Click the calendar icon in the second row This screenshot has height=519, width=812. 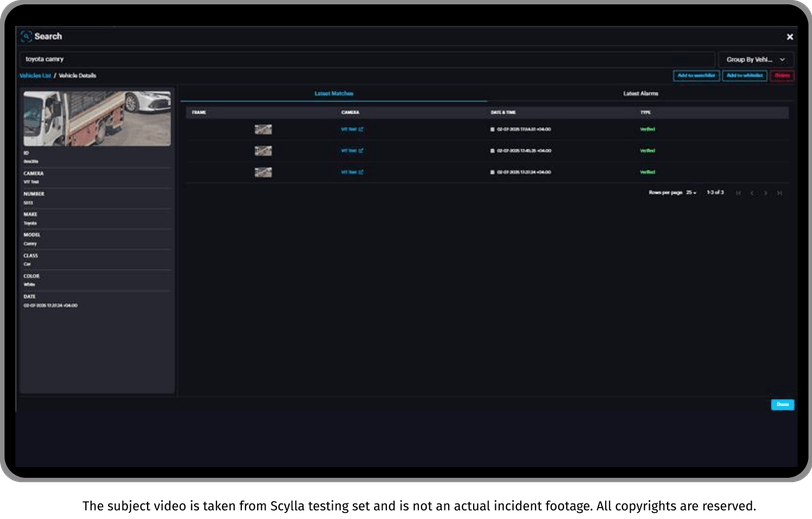492,151
